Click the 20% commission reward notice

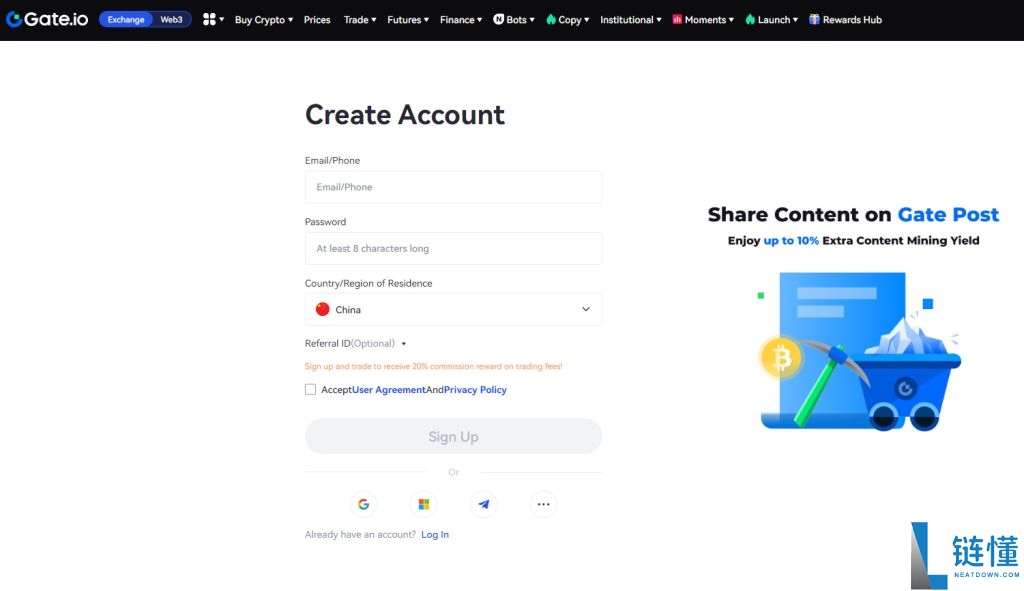pyautogui.click(x=434, y=366)
